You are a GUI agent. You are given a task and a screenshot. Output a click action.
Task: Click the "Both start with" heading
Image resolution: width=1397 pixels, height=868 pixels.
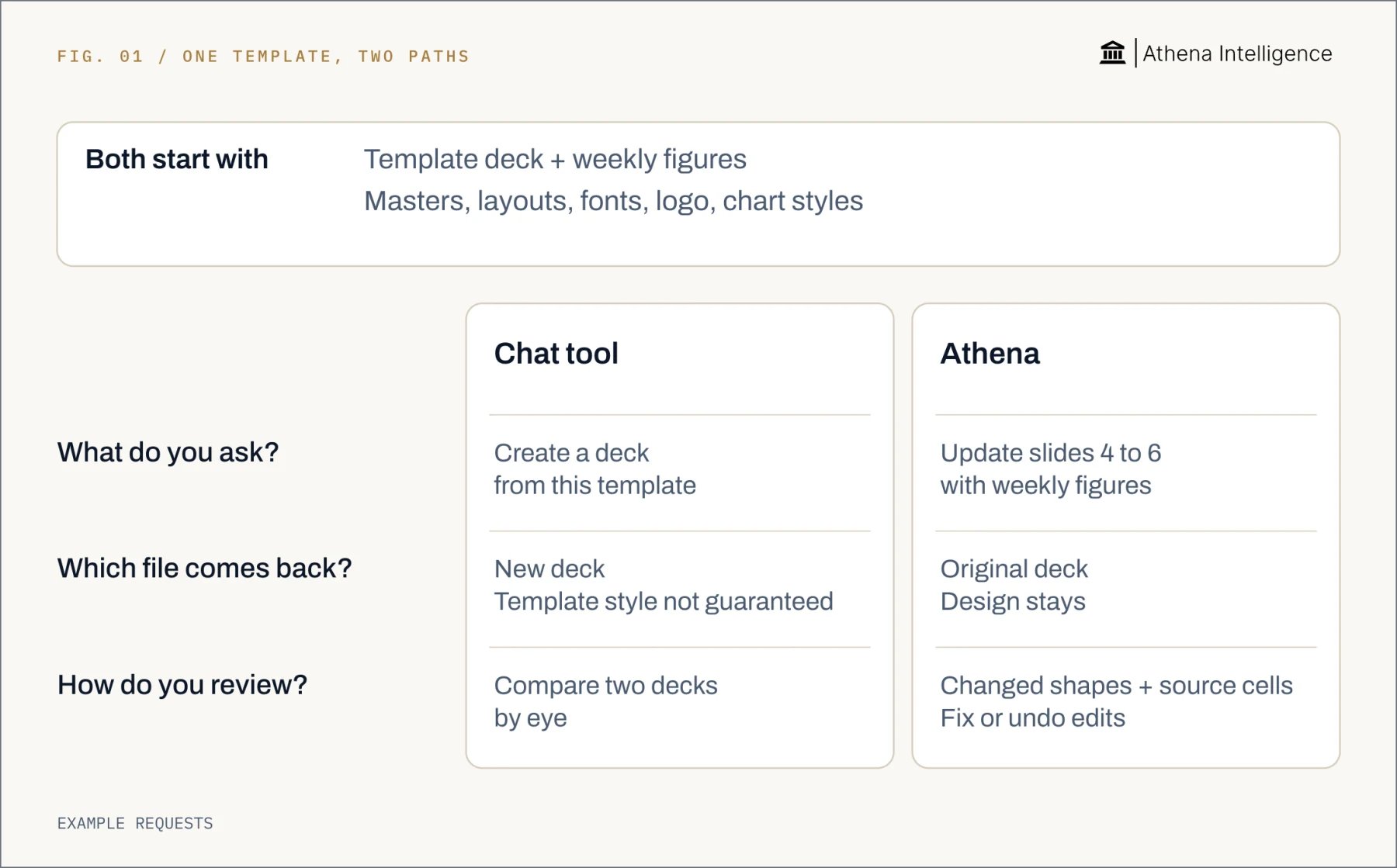click(x=177, y=159)
